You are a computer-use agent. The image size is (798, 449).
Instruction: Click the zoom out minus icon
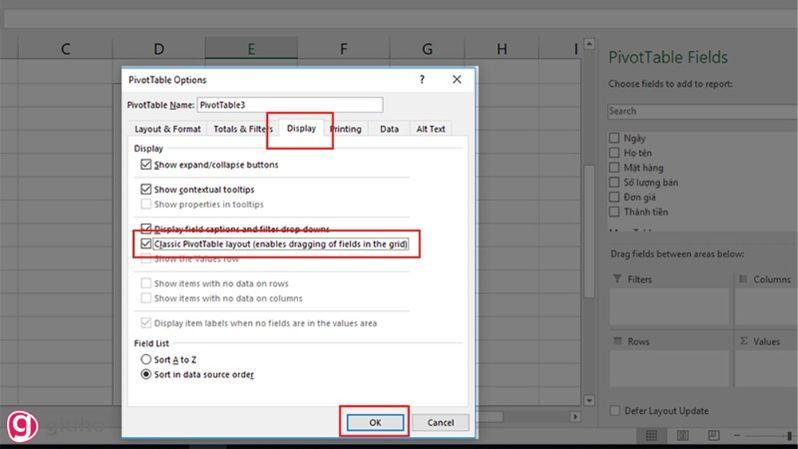[737, 435]
